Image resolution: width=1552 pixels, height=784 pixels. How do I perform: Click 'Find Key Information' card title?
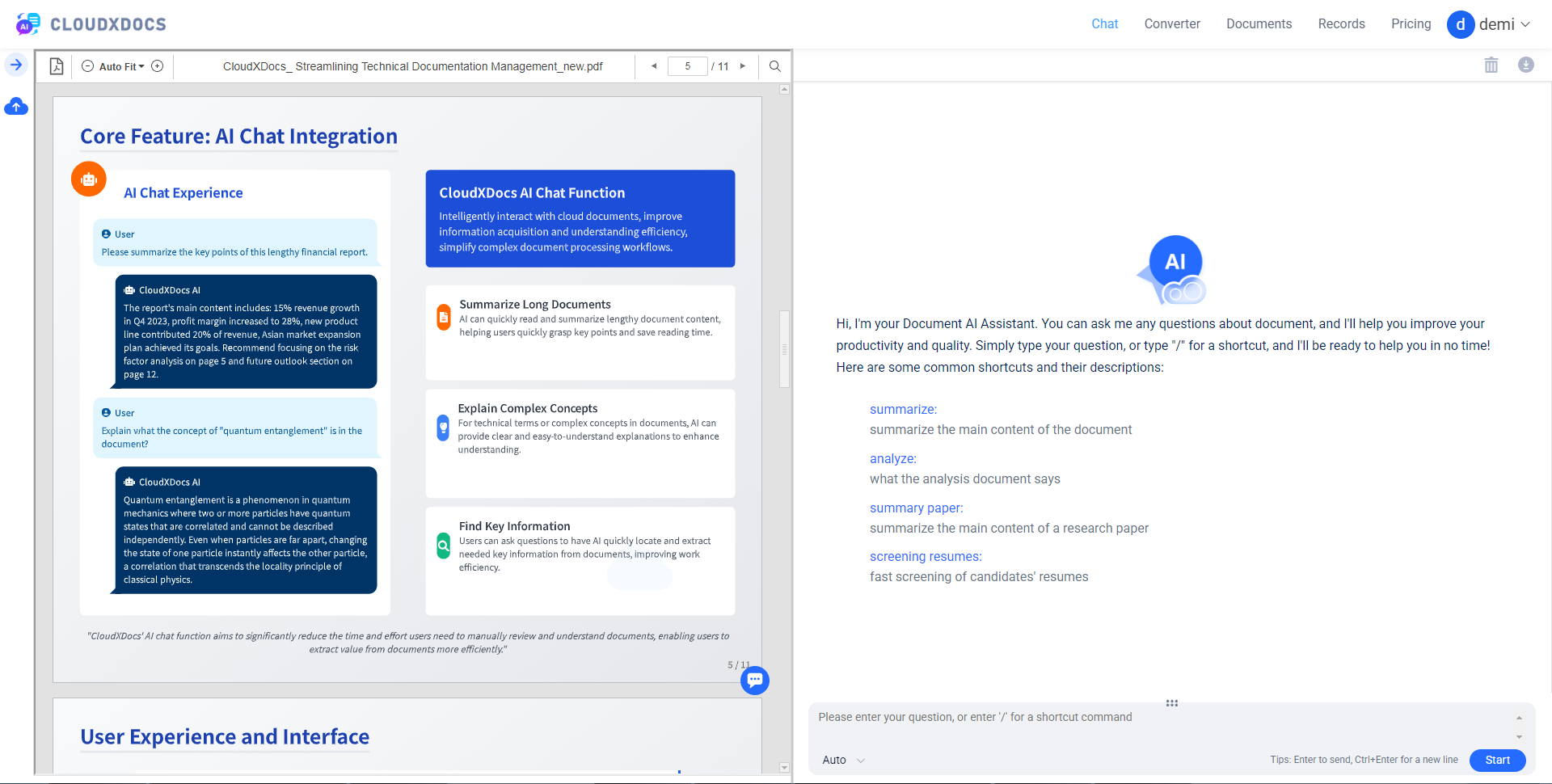coord(514,526)
